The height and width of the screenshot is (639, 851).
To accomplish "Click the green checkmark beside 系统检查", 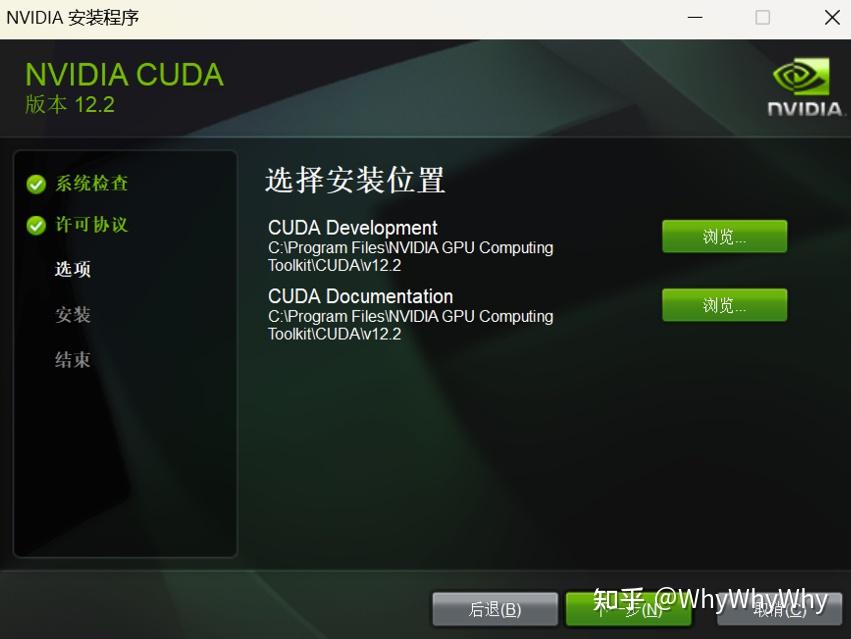I will (x=36, y=184).
